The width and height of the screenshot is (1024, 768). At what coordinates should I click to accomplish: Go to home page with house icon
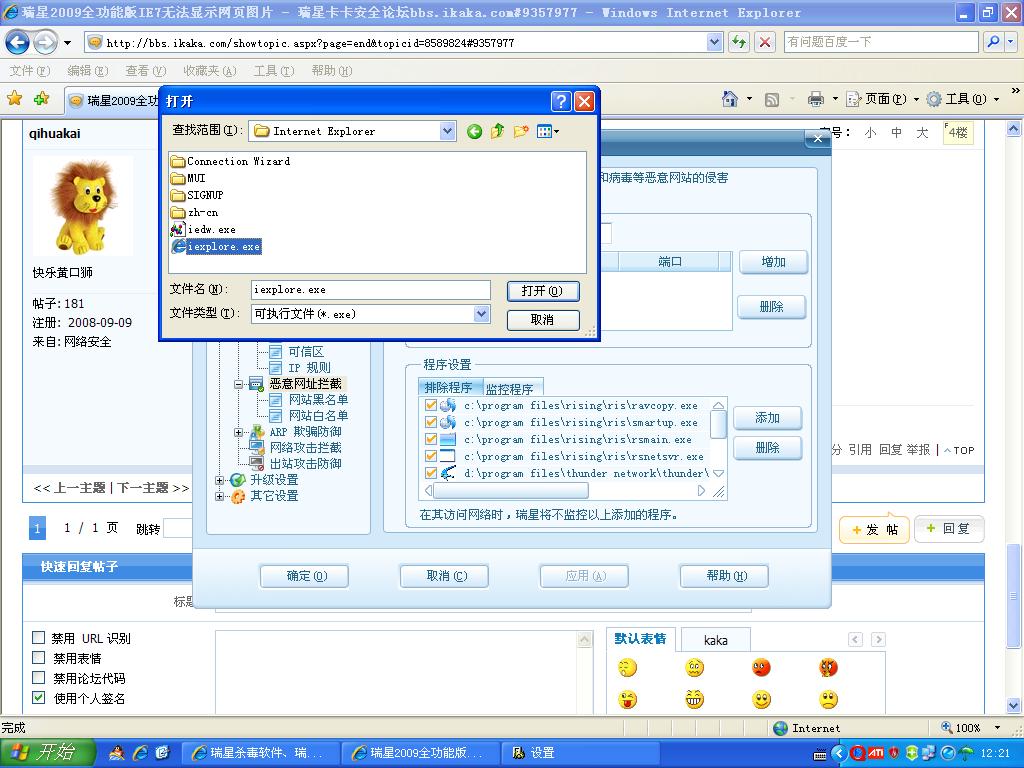(x=729, y=99)
